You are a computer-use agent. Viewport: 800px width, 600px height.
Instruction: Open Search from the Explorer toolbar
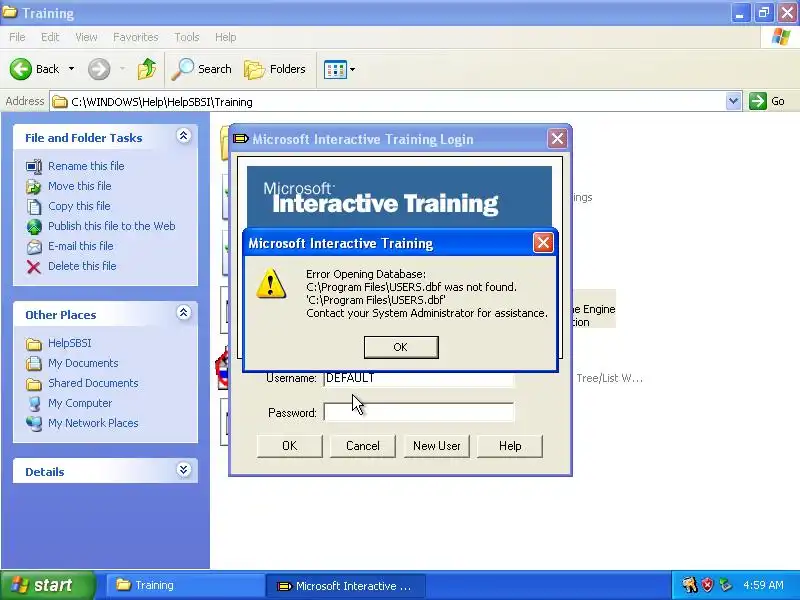pyautogui.click(x=202, y=69)
